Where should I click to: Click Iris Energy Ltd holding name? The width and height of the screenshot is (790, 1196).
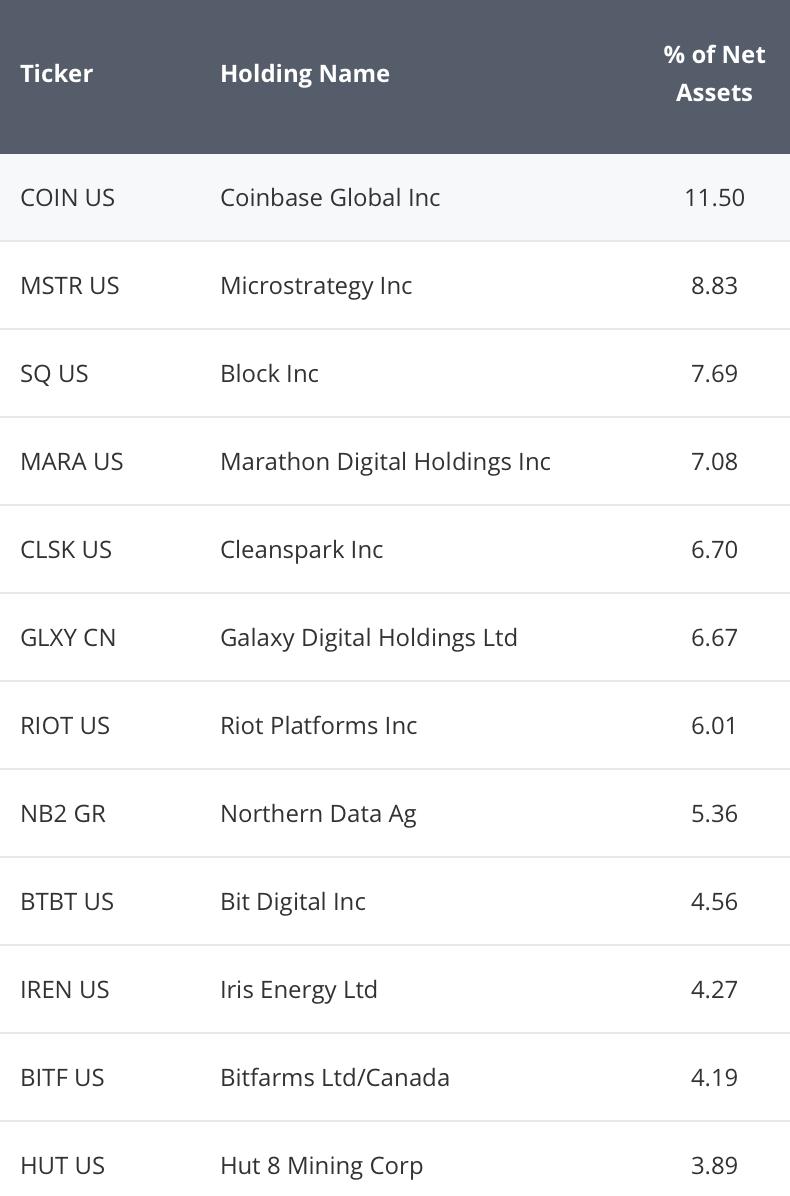click(299, 989)
